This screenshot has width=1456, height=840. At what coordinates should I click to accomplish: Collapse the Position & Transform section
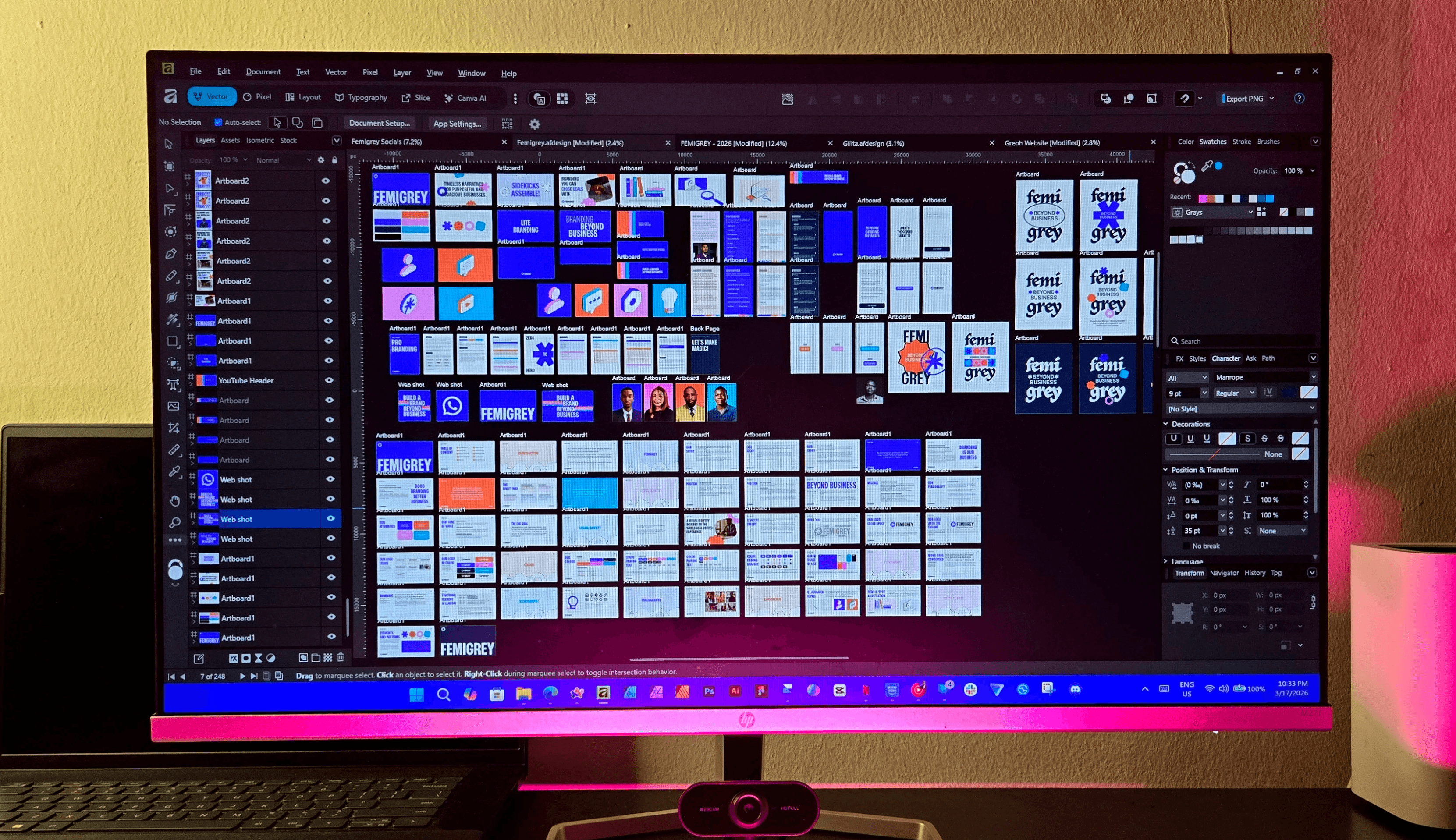click(x=1167, y=470)
